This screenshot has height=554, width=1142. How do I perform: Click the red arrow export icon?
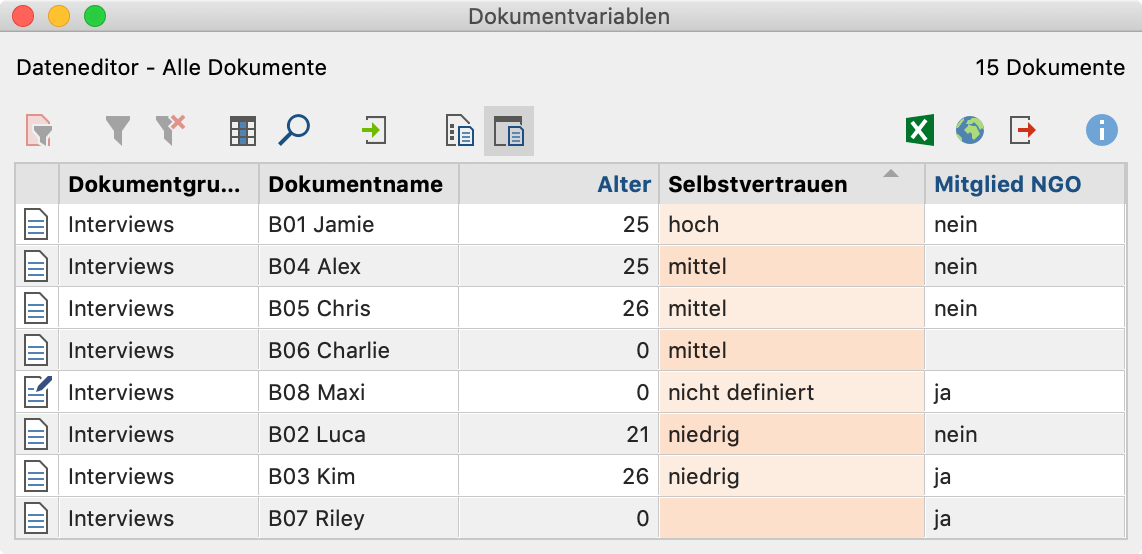click(1023, 131)
